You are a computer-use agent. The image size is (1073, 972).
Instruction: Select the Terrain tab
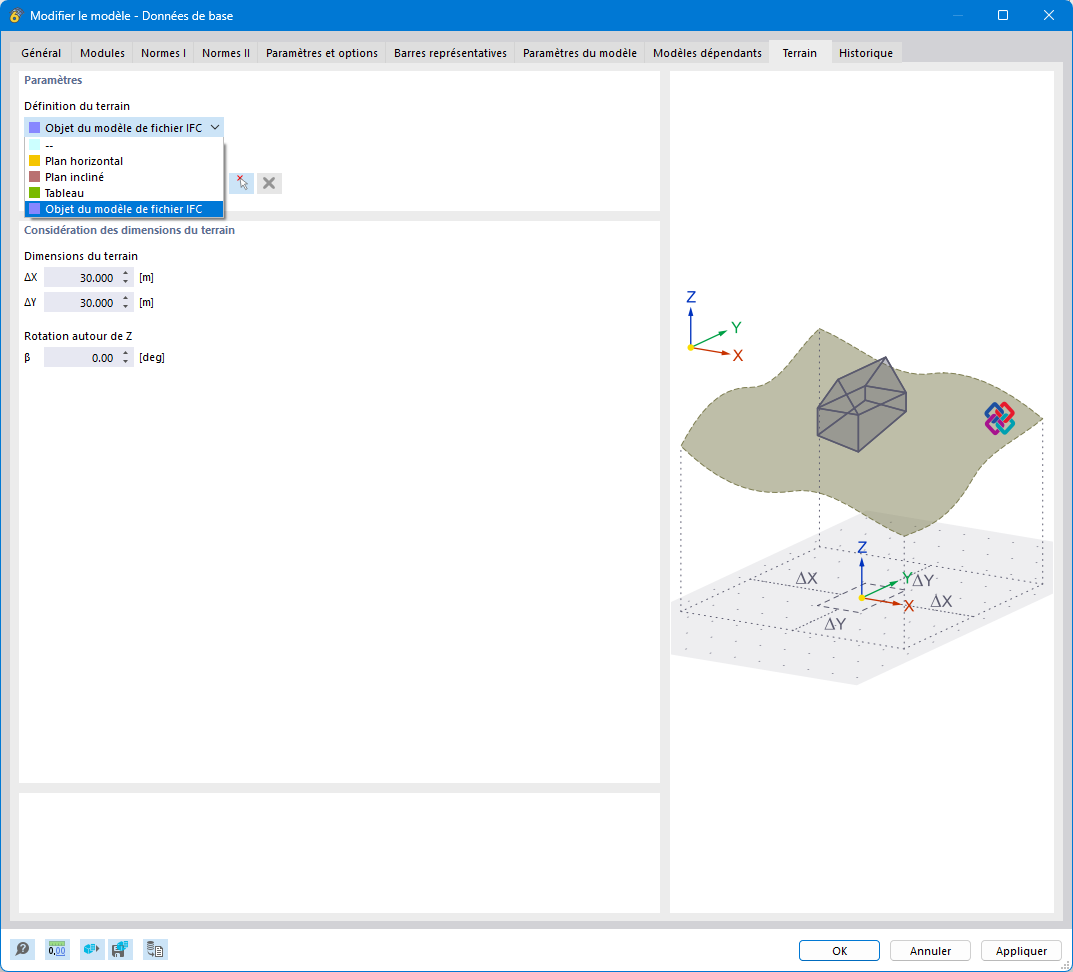[800, 53]
